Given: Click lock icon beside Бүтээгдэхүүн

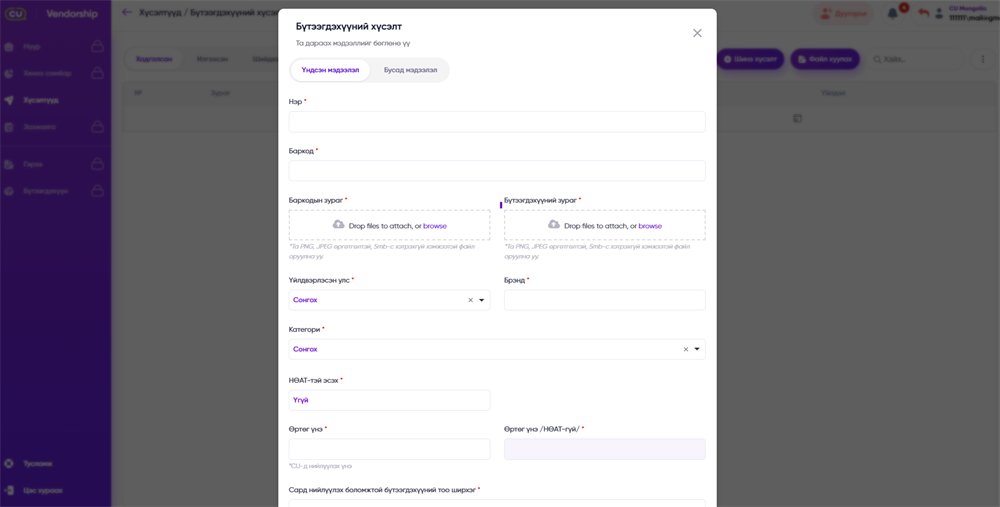Looking at the screenshot, I should (x=97, y=191).
